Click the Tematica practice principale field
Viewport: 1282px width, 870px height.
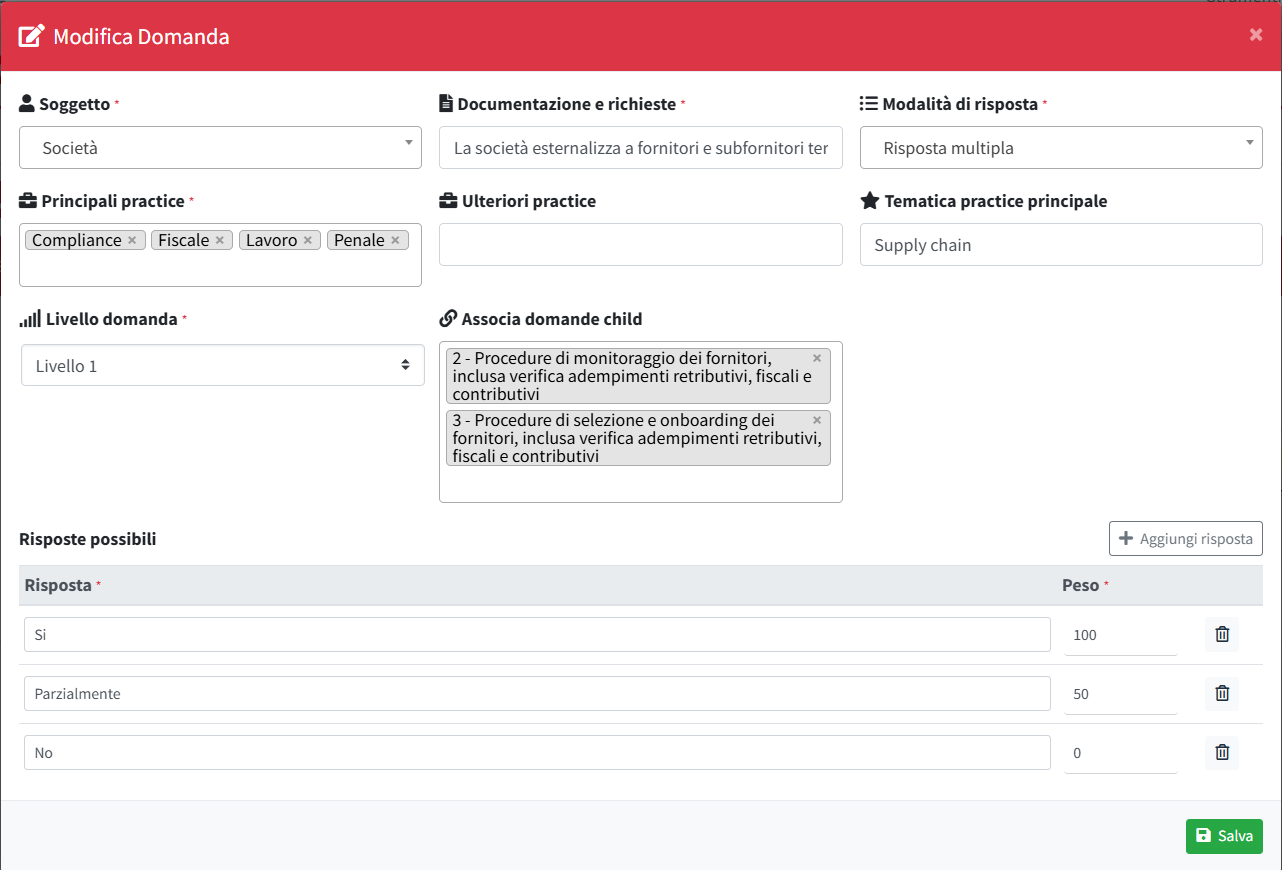[1060, 245]
